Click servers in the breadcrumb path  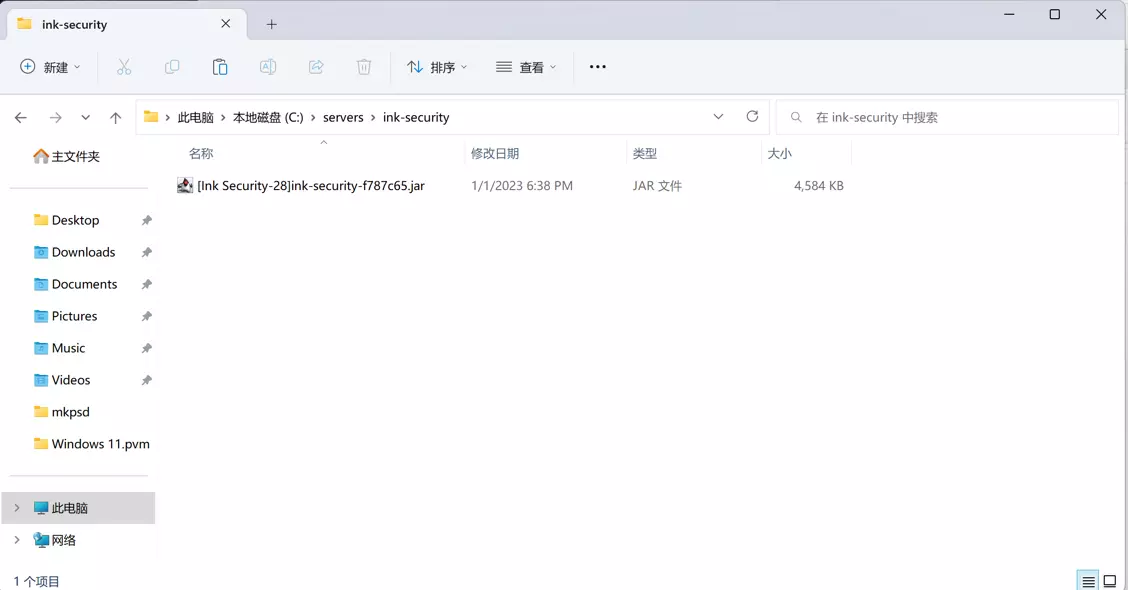click(343, 117)
